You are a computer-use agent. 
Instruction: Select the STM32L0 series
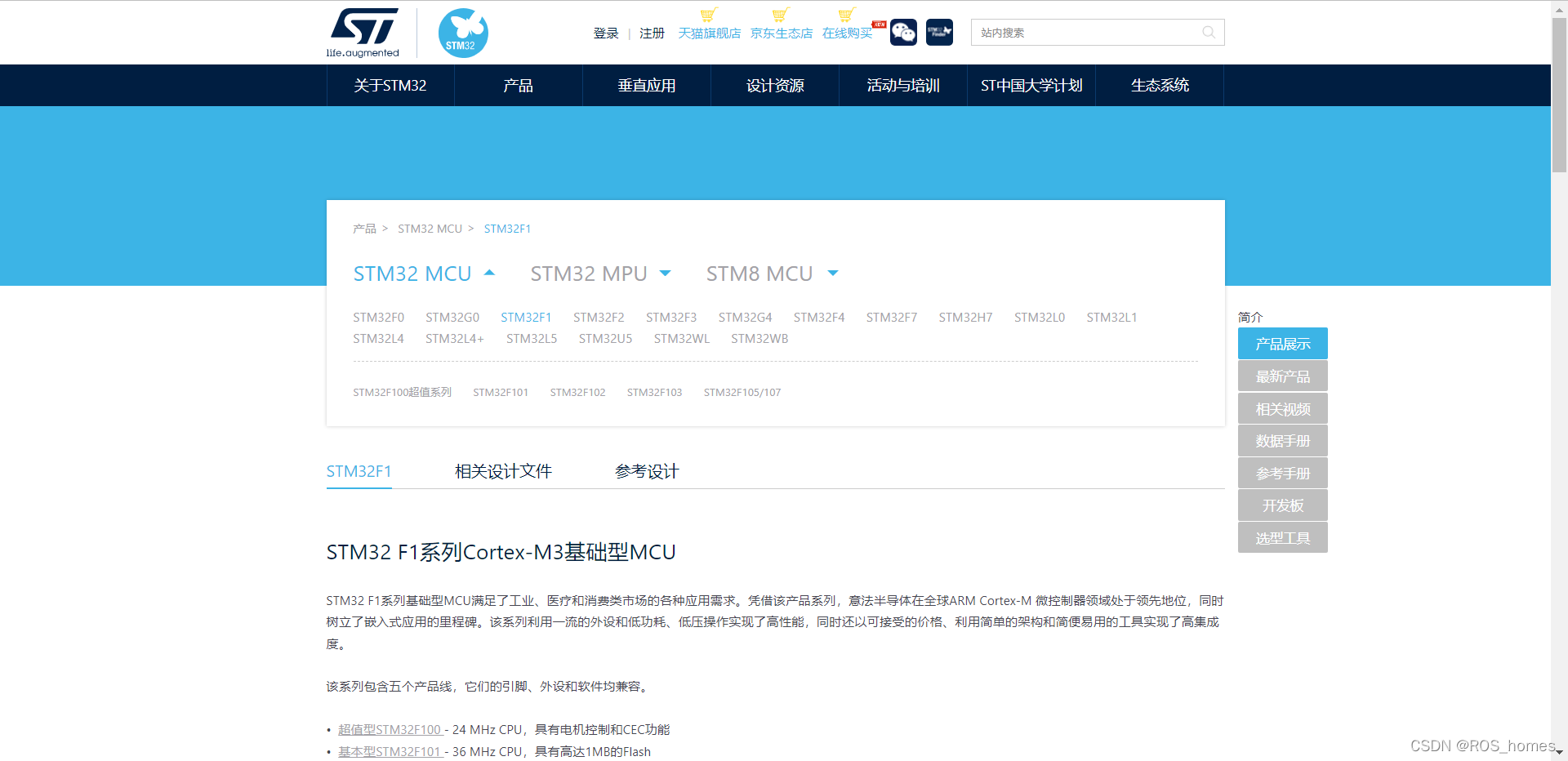[x=1040, y=318]
